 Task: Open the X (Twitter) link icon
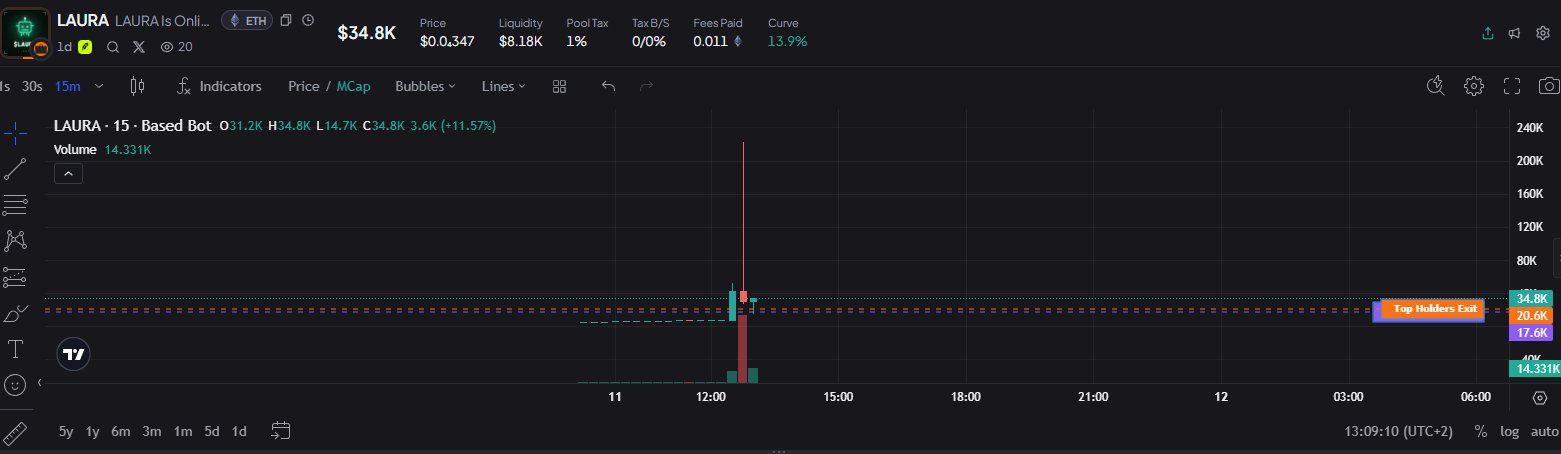tap(139, 46)
